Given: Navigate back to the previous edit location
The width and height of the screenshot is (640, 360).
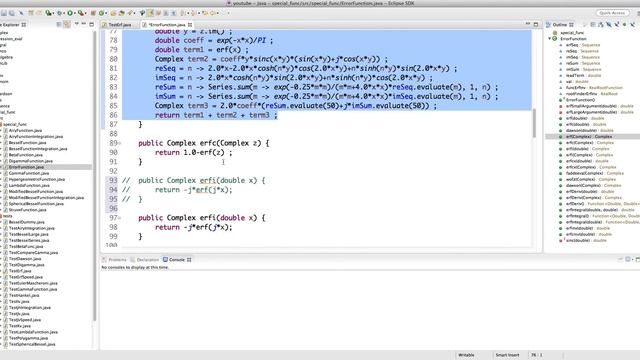Looking at the screenshot, I should click(x=205, y=13).
